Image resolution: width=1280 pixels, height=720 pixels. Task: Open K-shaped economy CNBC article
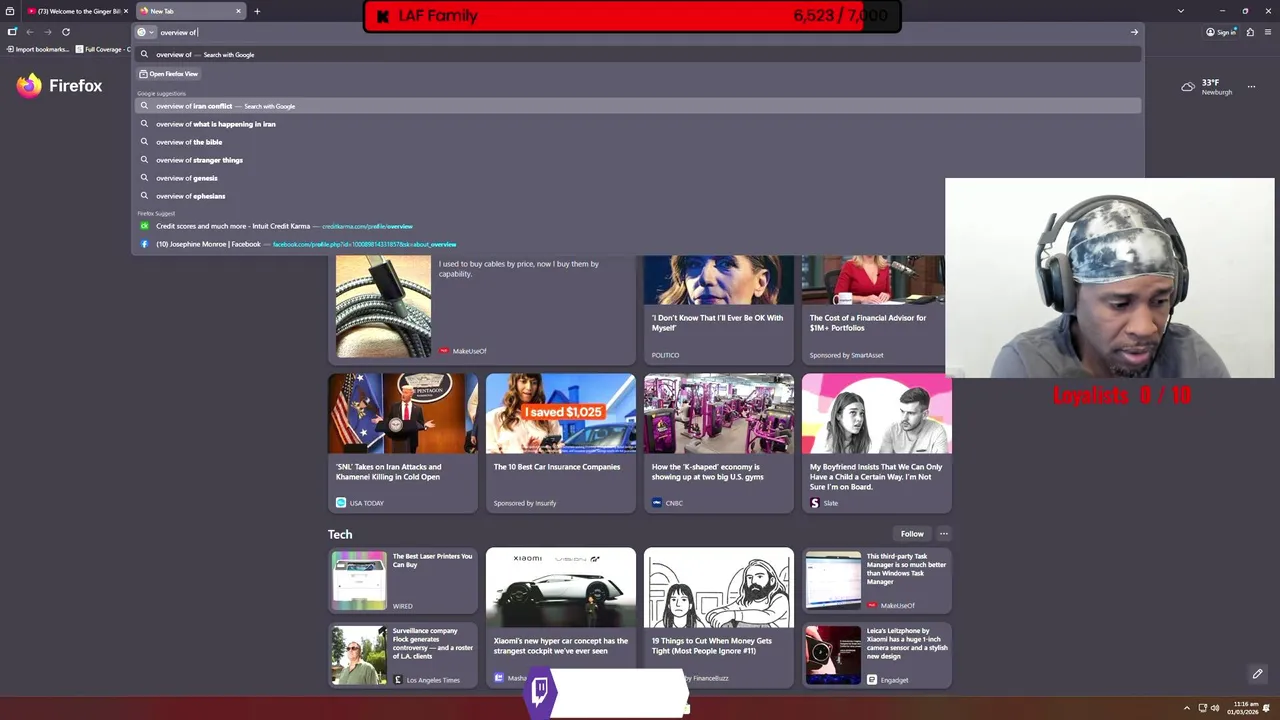tap(718, 442)
